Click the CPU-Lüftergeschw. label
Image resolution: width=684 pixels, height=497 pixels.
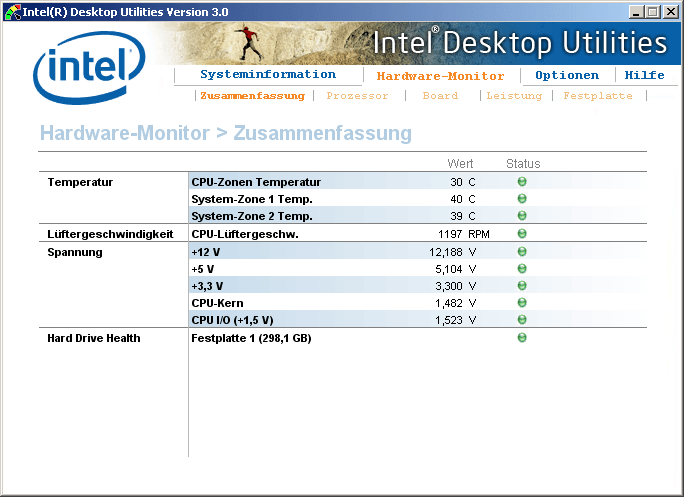(x=245, y=234)
